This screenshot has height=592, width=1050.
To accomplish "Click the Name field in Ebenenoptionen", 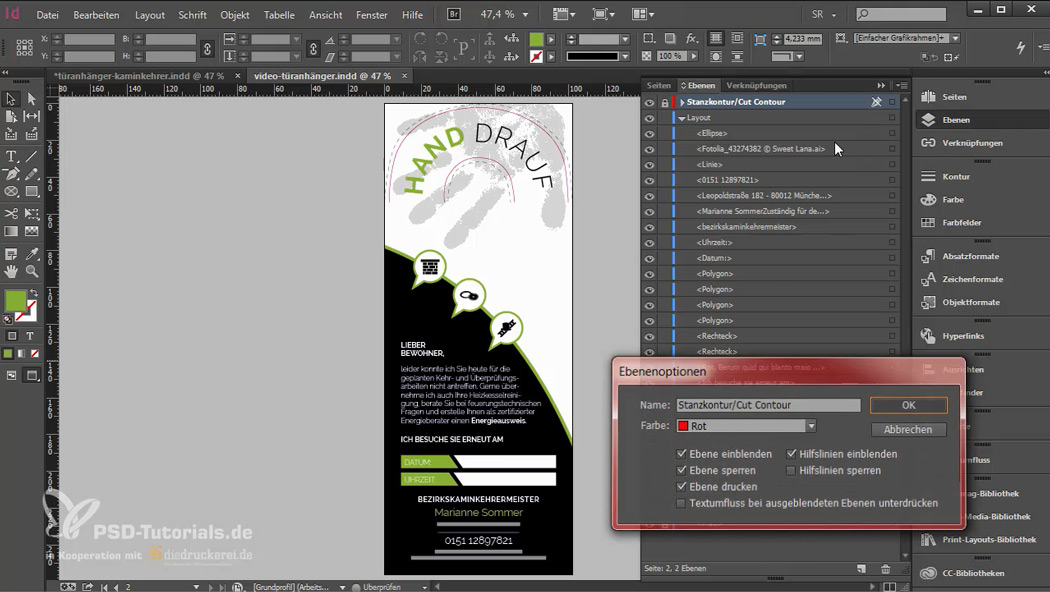I will click(x=768, y=405).
